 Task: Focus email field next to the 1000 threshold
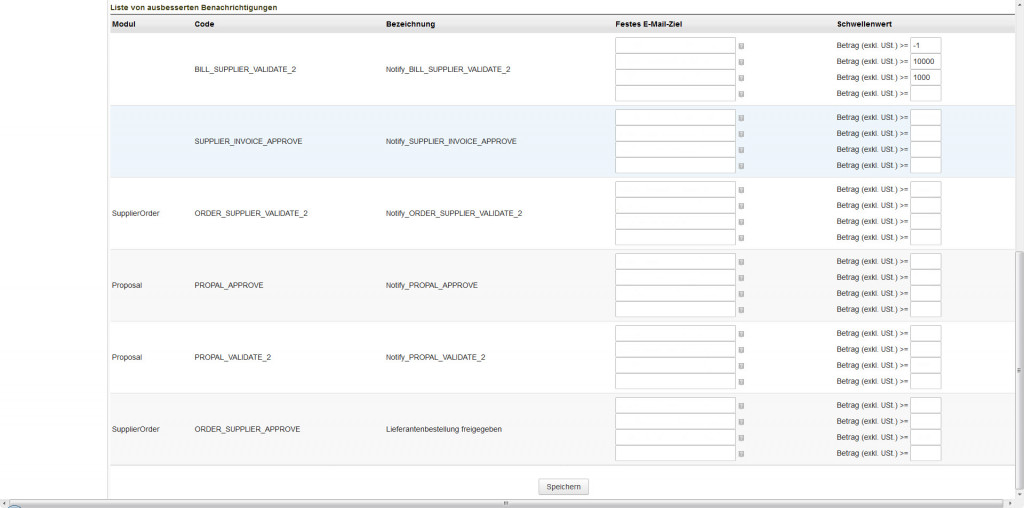click(675, 78)
